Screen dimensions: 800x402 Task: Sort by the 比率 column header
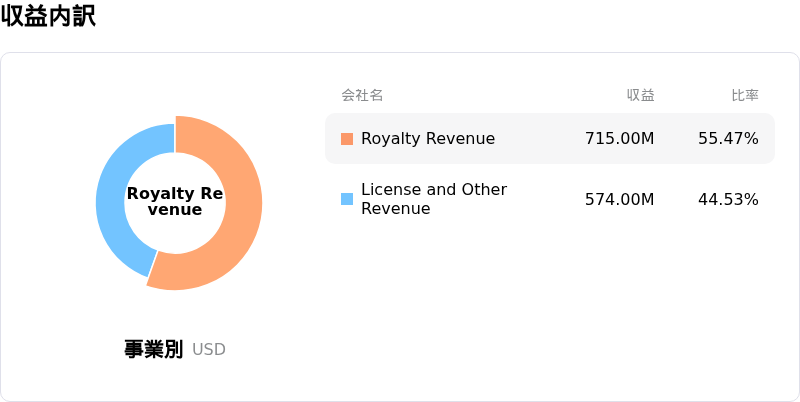coord(745,95)
